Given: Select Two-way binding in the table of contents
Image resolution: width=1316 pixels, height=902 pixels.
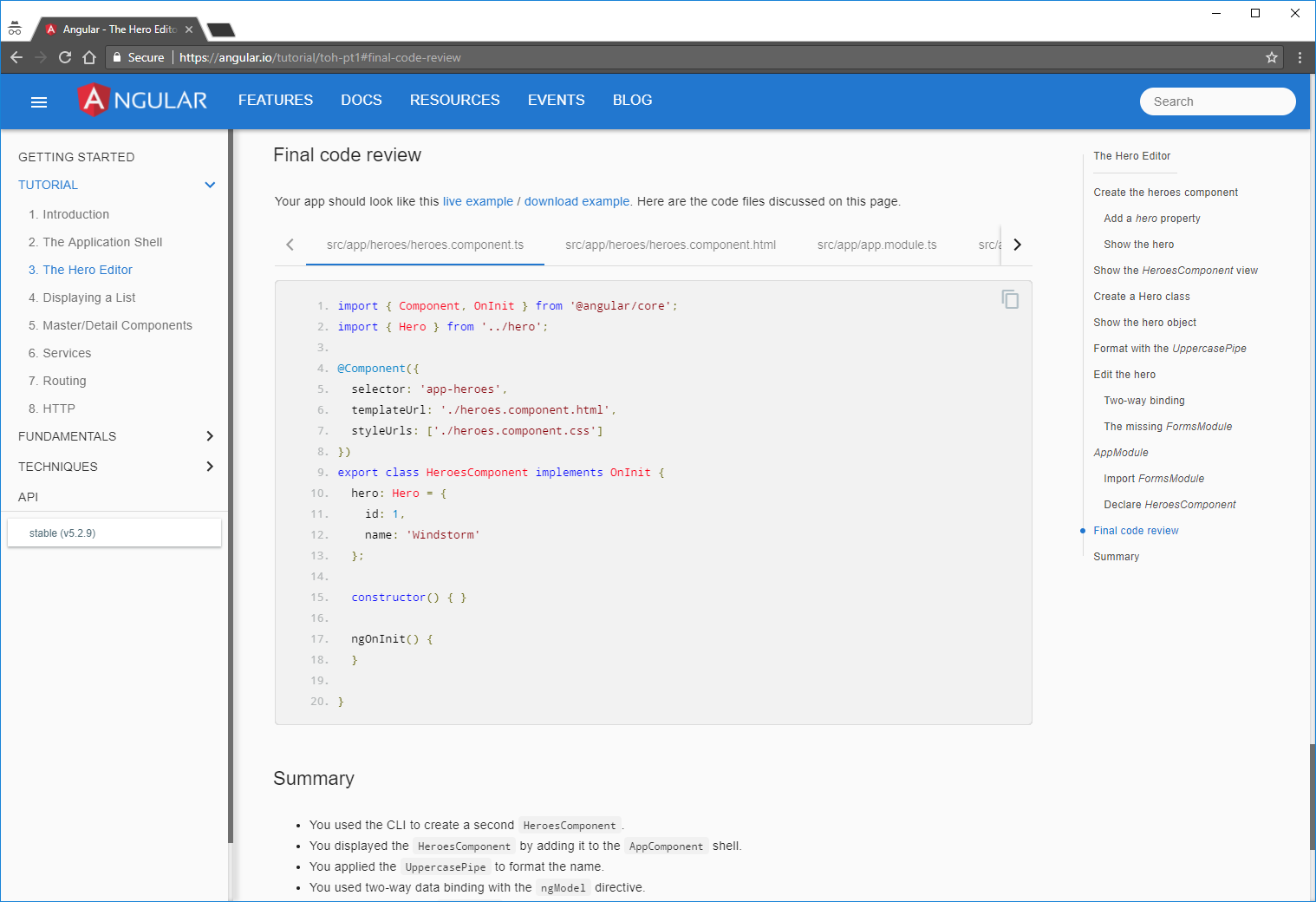Looking at the screenshot, I should point(1143,400).
